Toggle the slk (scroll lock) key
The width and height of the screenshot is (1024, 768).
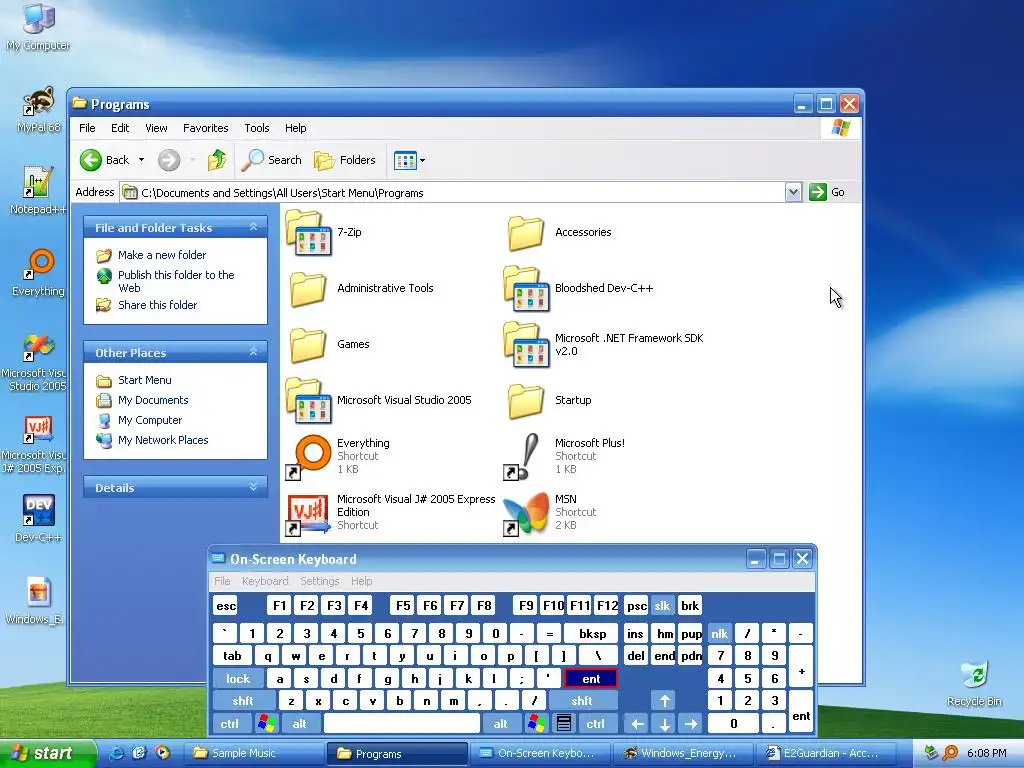[662, 605]
